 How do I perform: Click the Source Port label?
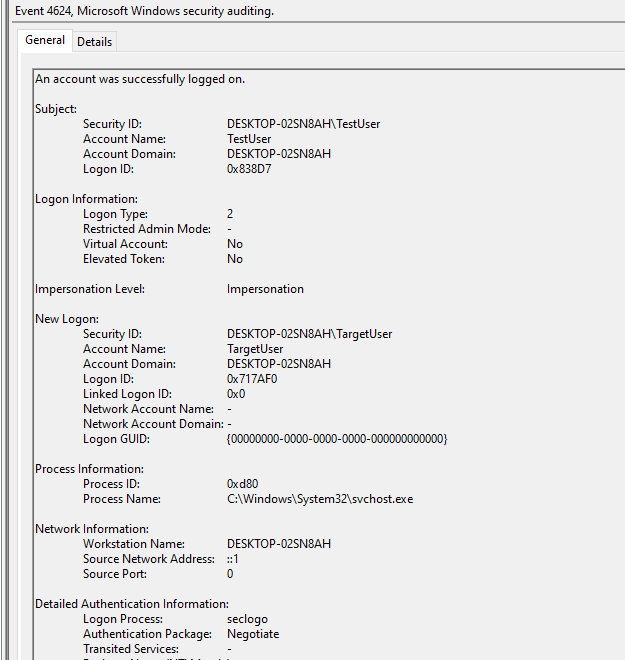114,574
